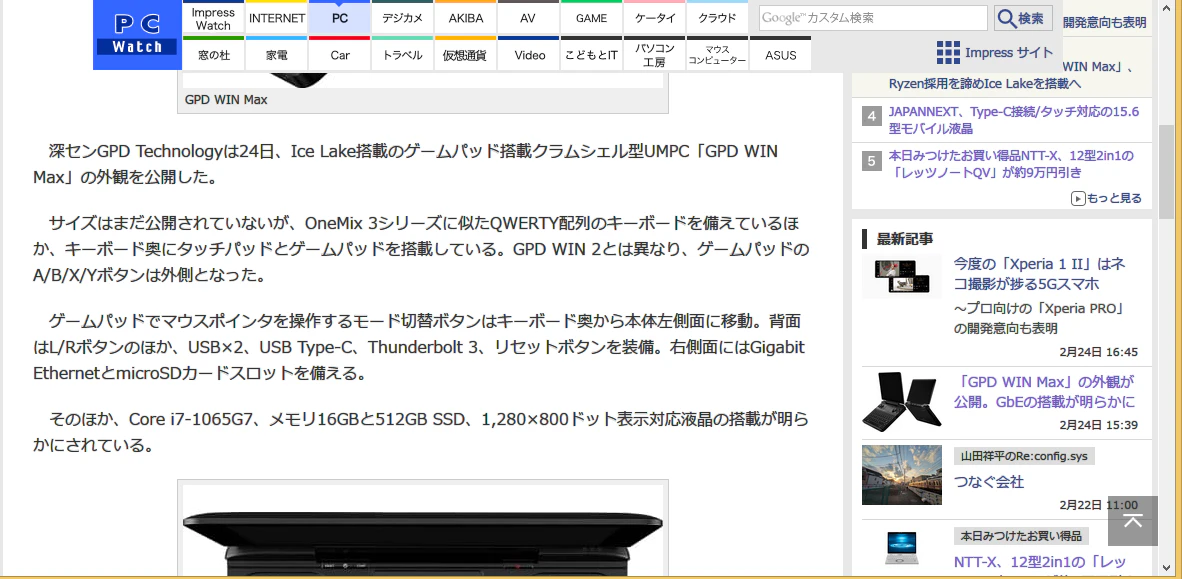Open the Xperia 1 II article thumbnail
1182x579 pixels.
point(902,276)
